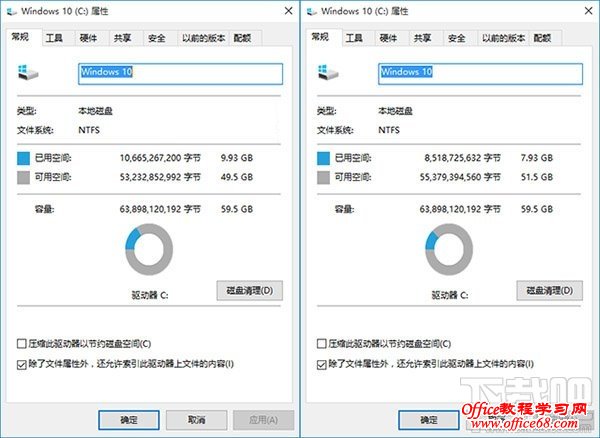600x438 pixels.
Task: Click the blue 已用空间 swatch in right dialog
Action: tap(323, 158)
